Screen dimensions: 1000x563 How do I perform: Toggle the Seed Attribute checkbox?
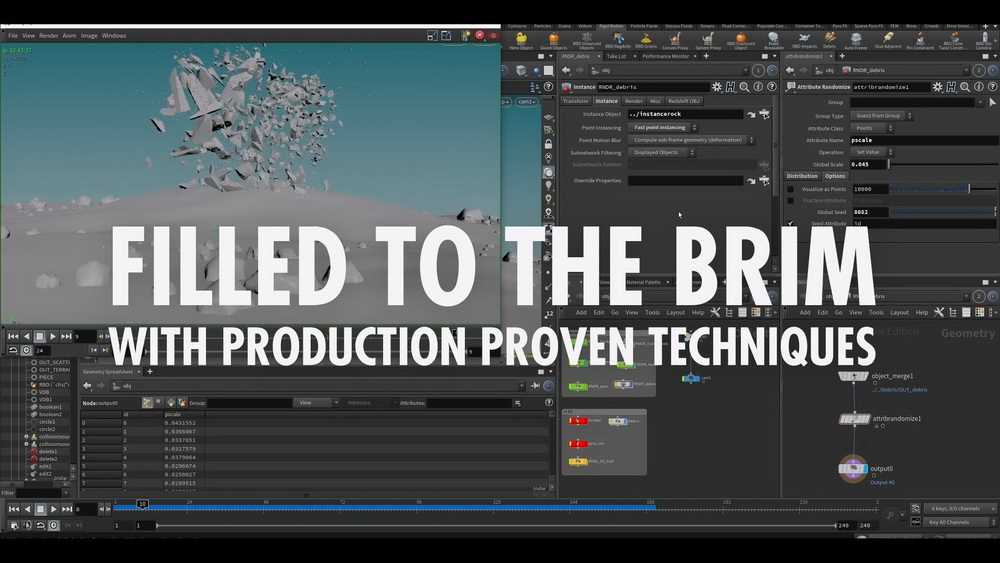791,223
